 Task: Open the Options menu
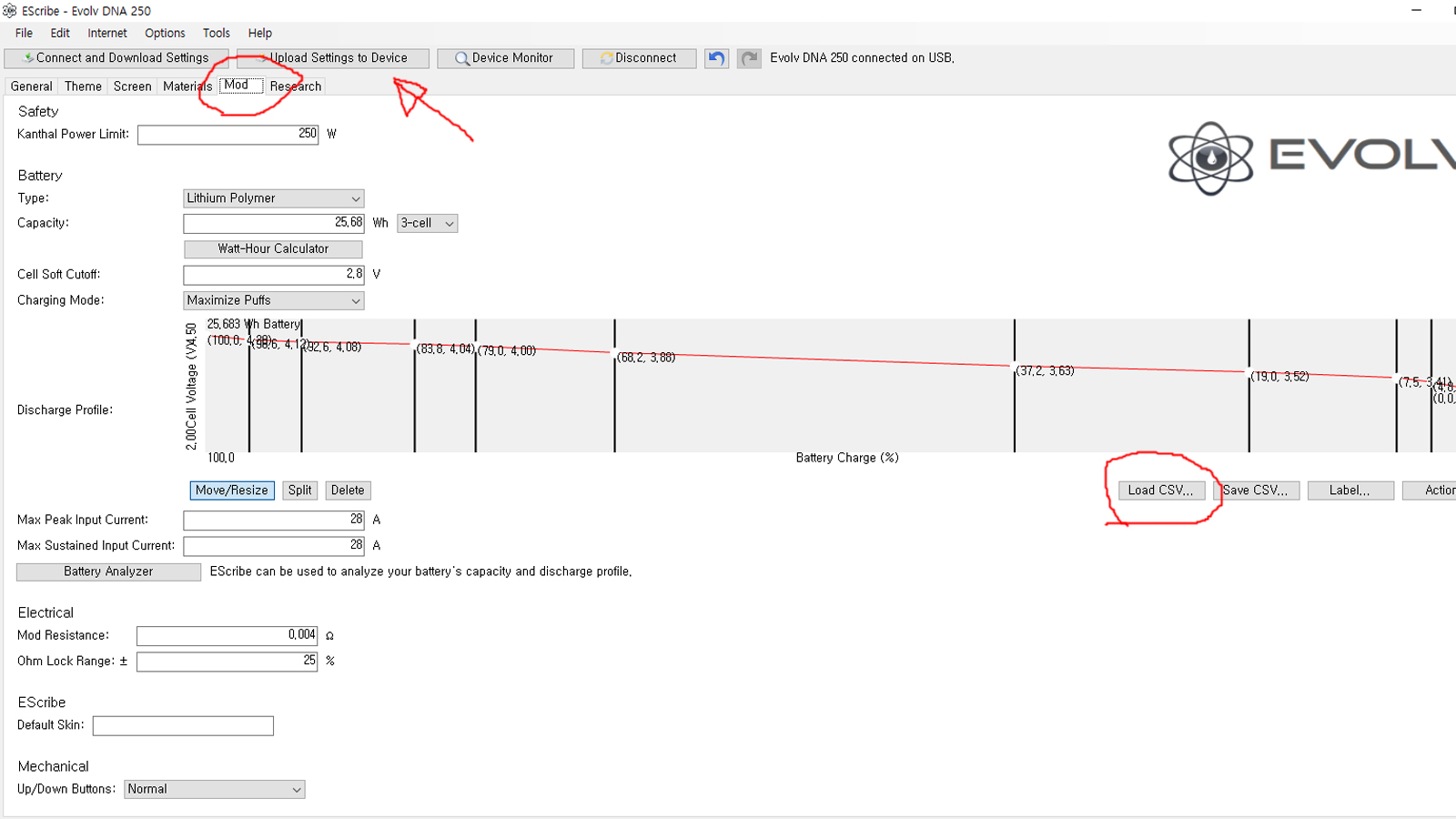pyautogui.click(x=165, y=33)
